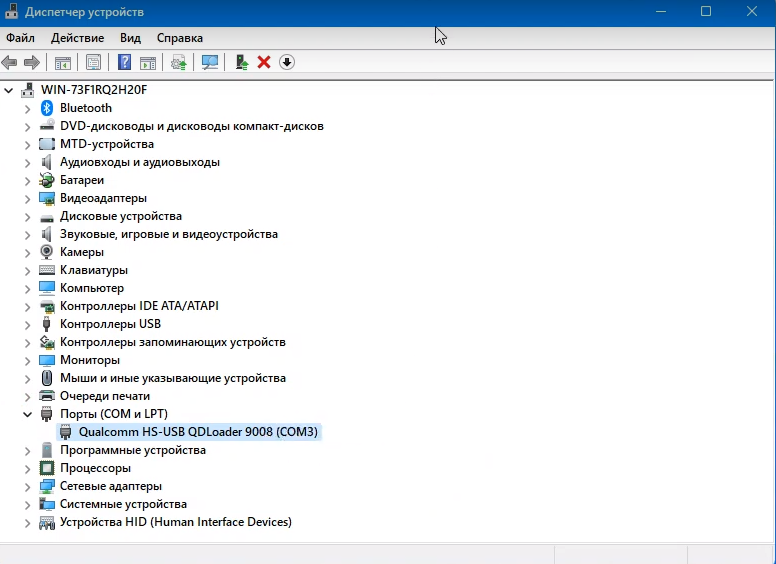Expand the Программные устройства category
Viewport: 776px width, 564px height.
[x=28, y=451]
